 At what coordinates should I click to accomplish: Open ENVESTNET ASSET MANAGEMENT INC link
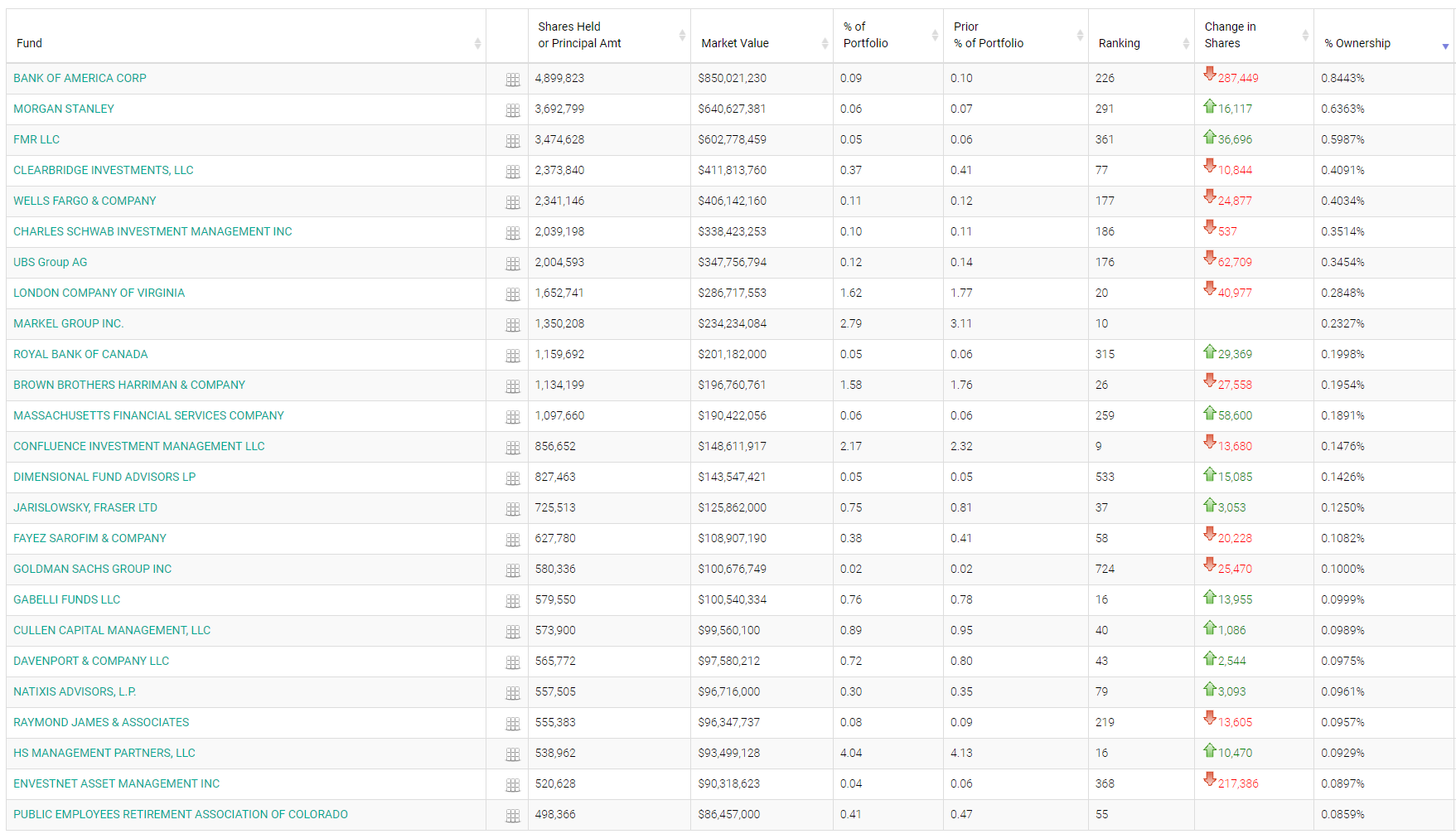[117, 783]
